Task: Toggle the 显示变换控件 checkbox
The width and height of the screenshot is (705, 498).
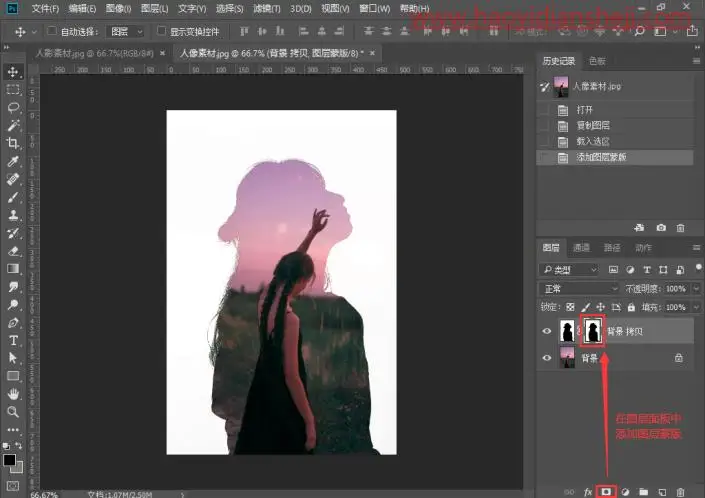Action: tap(161, 31)
